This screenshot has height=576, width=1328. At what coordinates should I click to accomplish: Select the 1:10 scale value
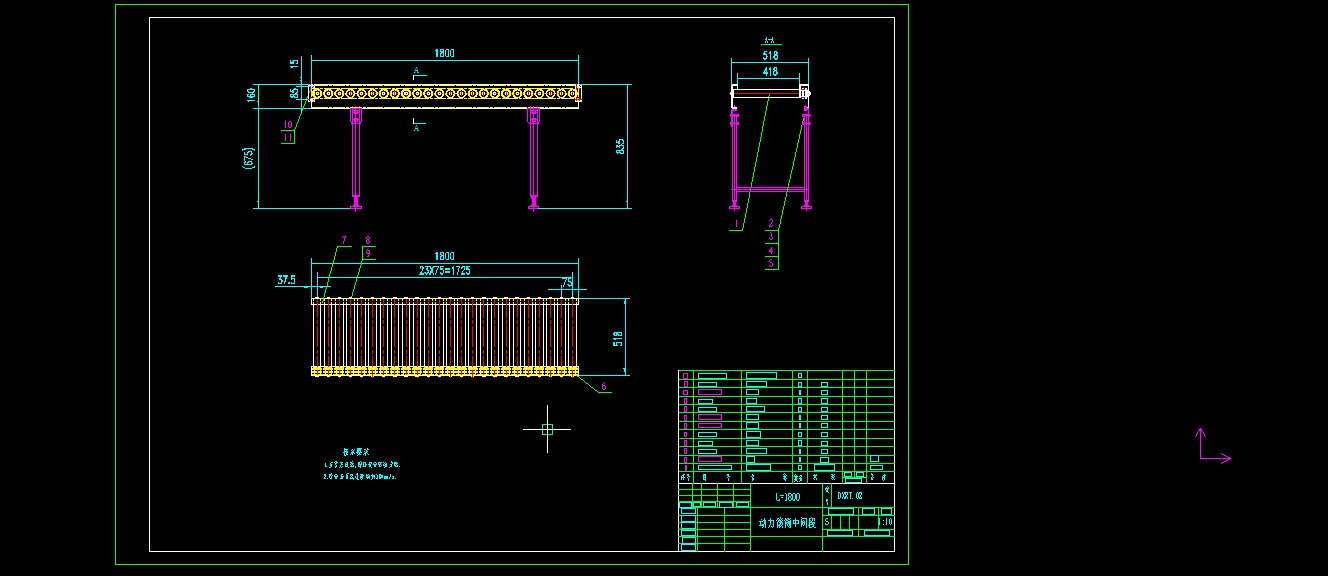[886, 522]
